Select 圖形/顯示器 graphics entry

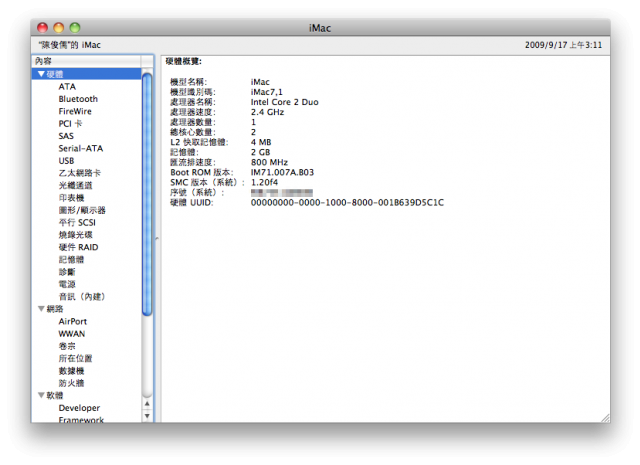82,210
